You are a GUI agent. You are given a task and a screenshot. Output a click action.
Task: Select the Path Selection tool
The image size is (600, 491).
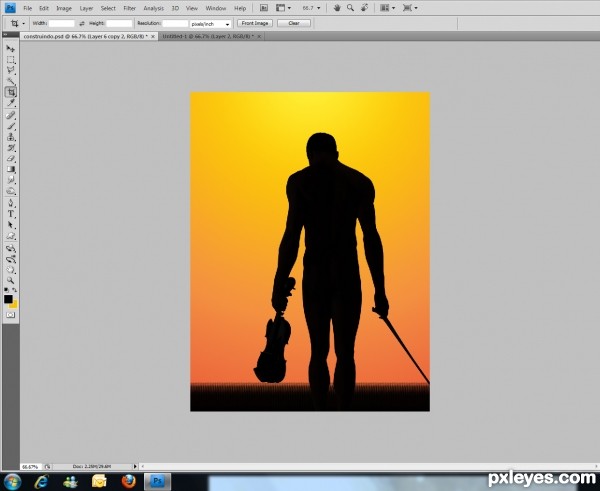click(x=10, y=225)
